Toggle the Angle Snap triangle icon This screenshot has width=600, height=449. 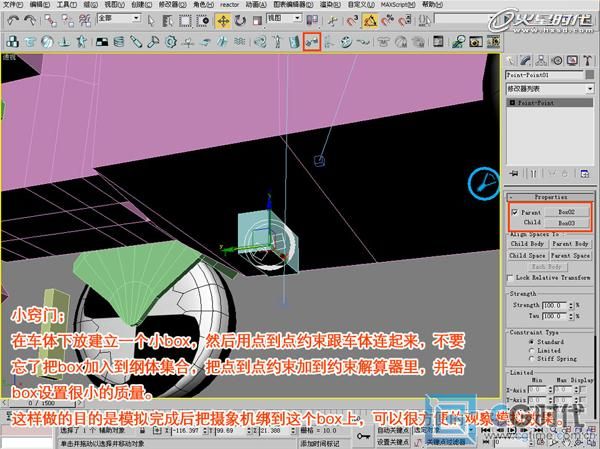(x=370, y=21)
